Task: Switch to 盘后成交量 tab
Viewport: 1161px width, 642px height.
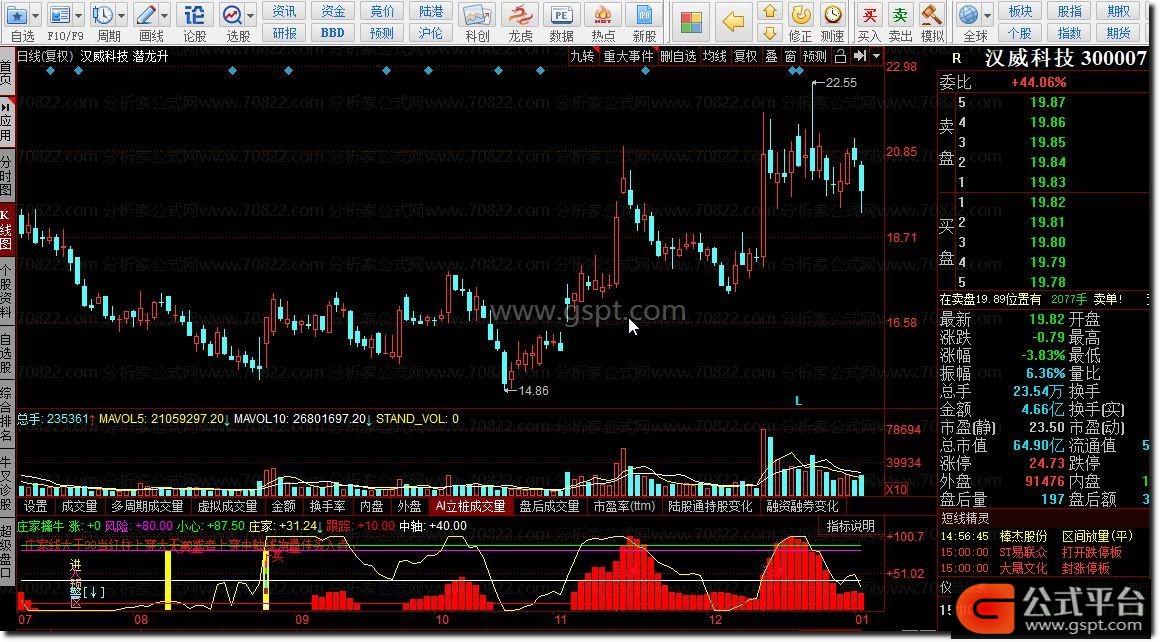Action: click(549, 506)
